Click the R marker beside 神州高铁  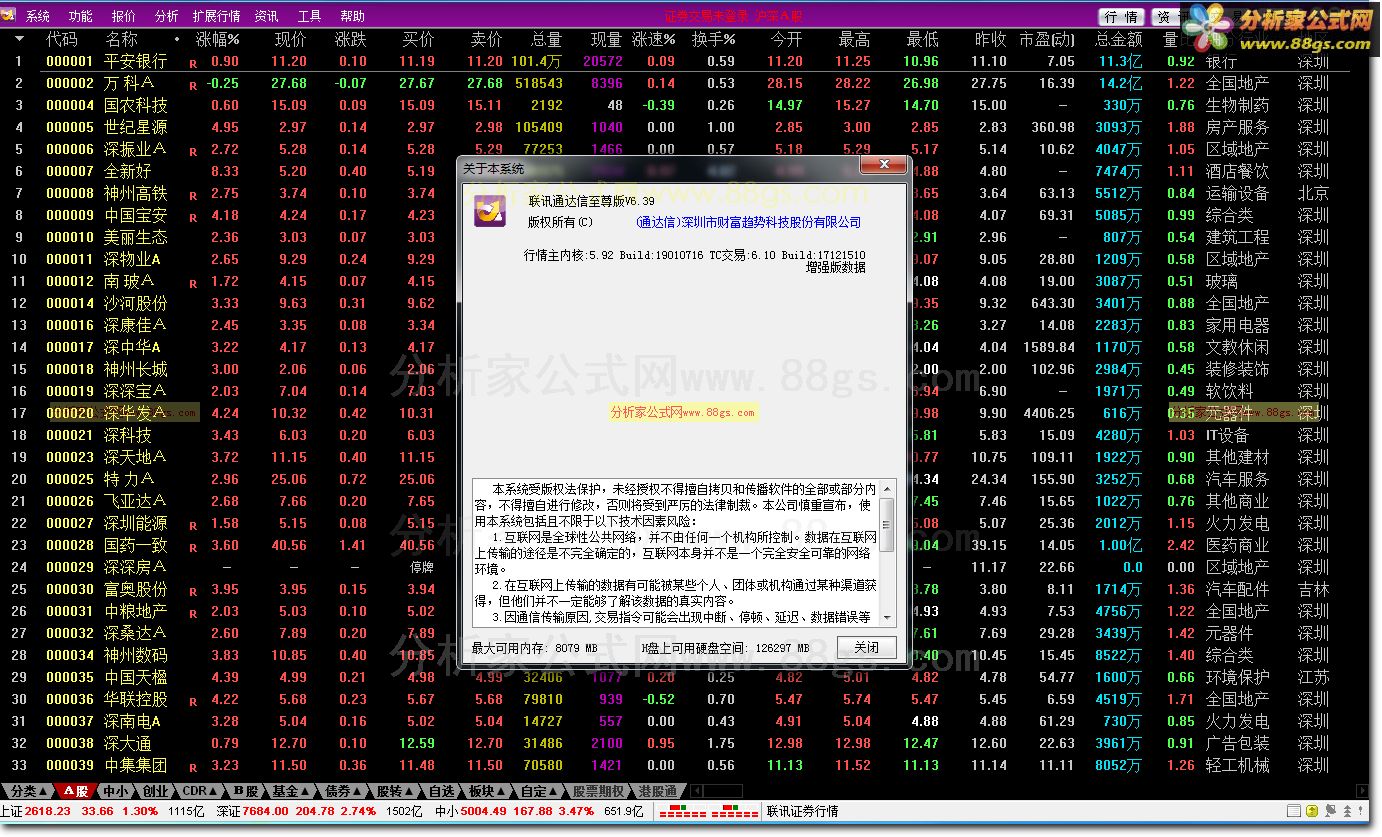click(x=193, y=195)
